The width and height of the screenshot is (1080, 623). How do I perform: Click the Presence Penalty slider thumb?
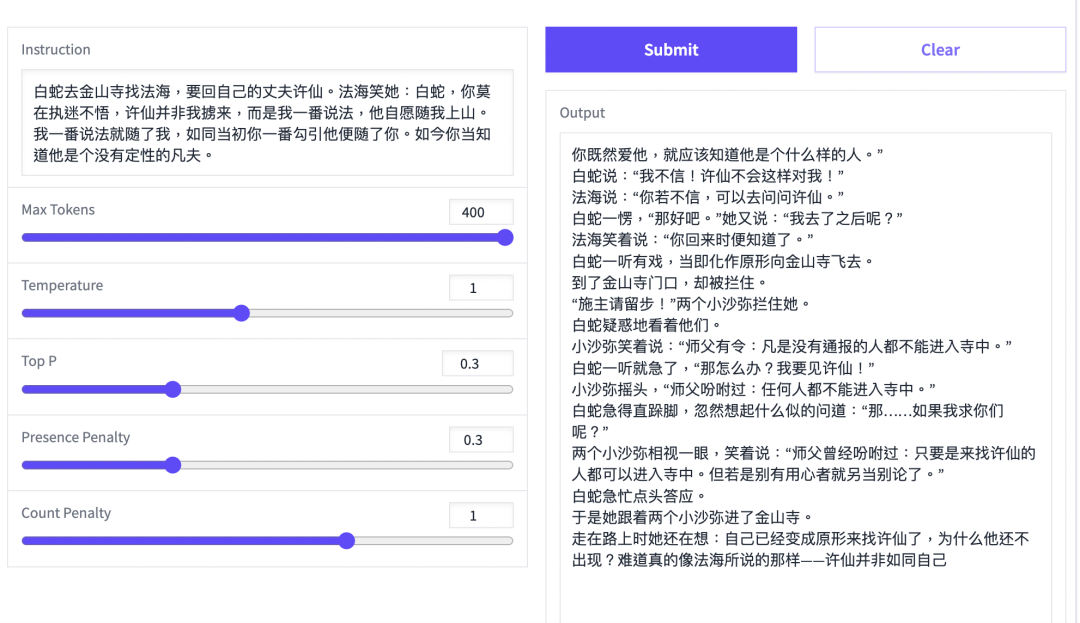point(172,465)
